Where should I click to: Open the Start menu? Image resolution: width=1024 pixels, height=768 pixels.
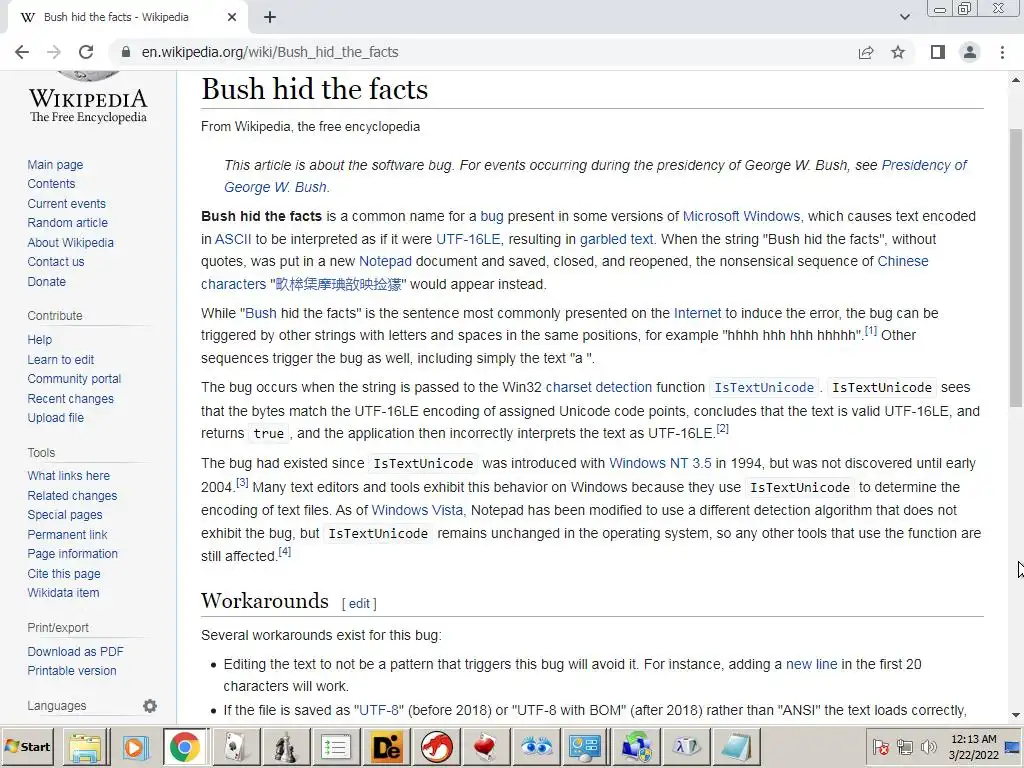(28, 746)
